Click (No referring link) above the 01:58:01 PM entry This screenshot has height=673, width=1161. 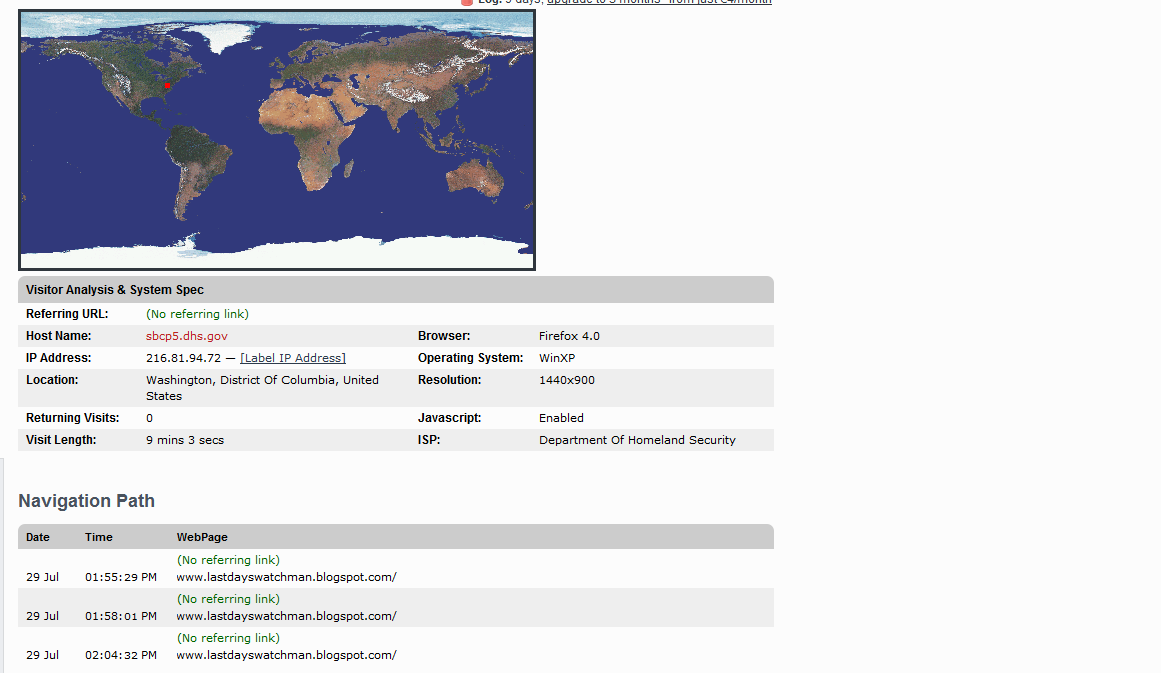228,600
